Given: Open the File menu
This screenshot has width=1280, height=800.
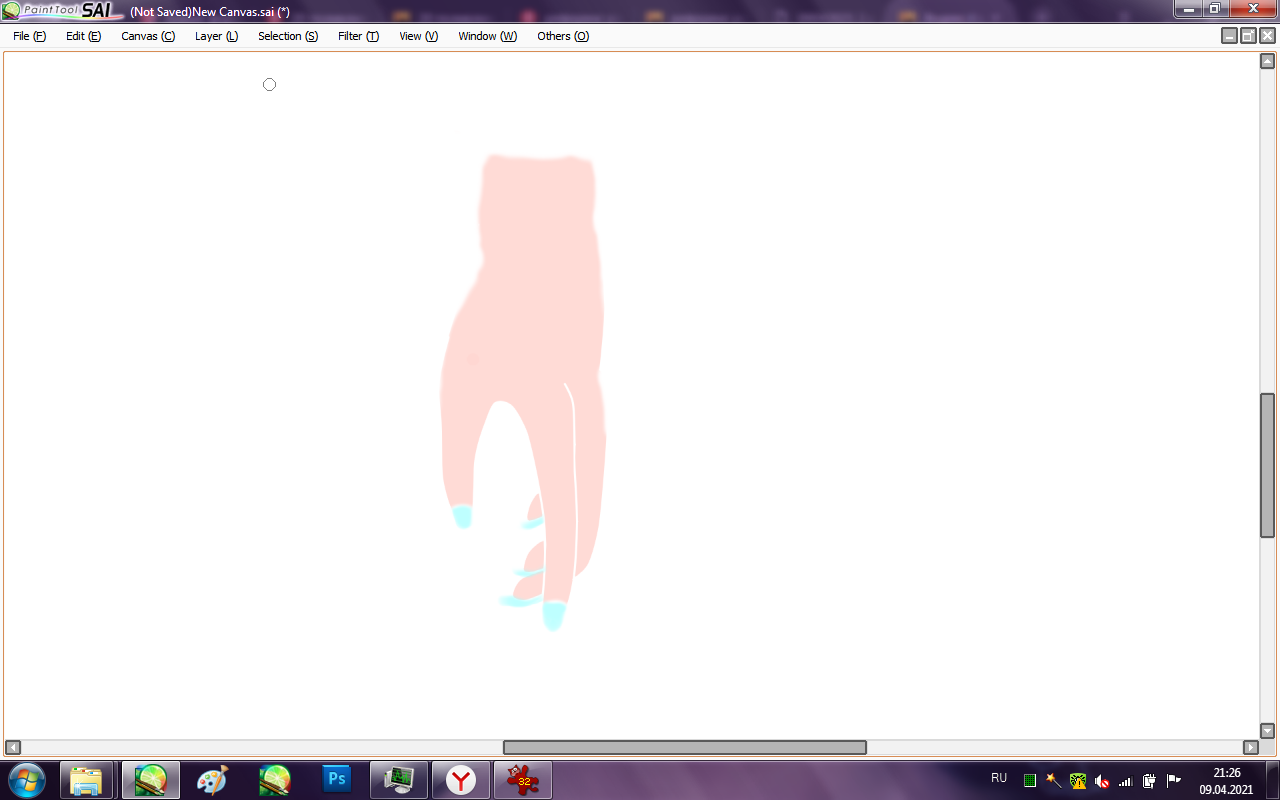Looking at the screenshot, I should (x=29, y=36).
